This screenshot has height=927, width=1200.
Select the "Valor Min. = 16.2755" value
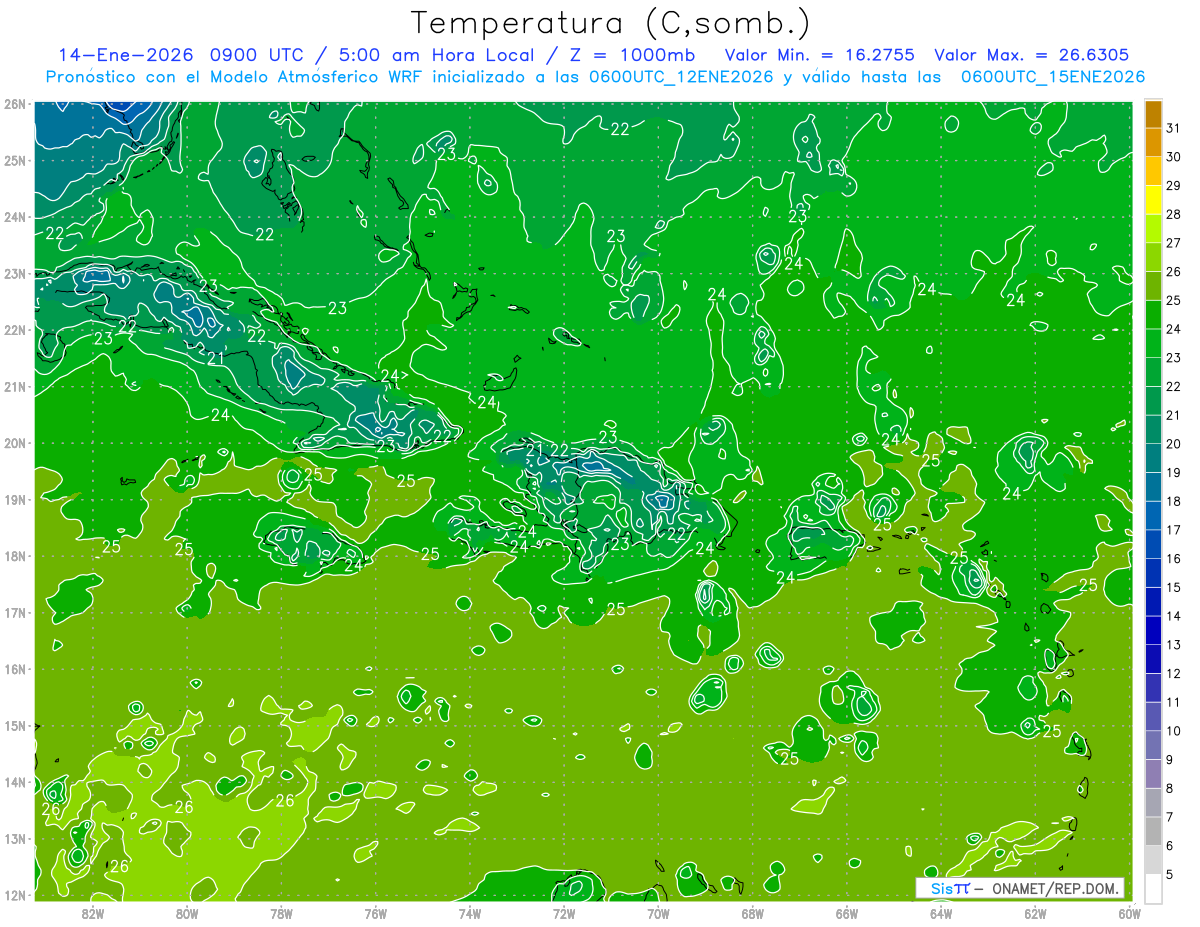[819, 55]
